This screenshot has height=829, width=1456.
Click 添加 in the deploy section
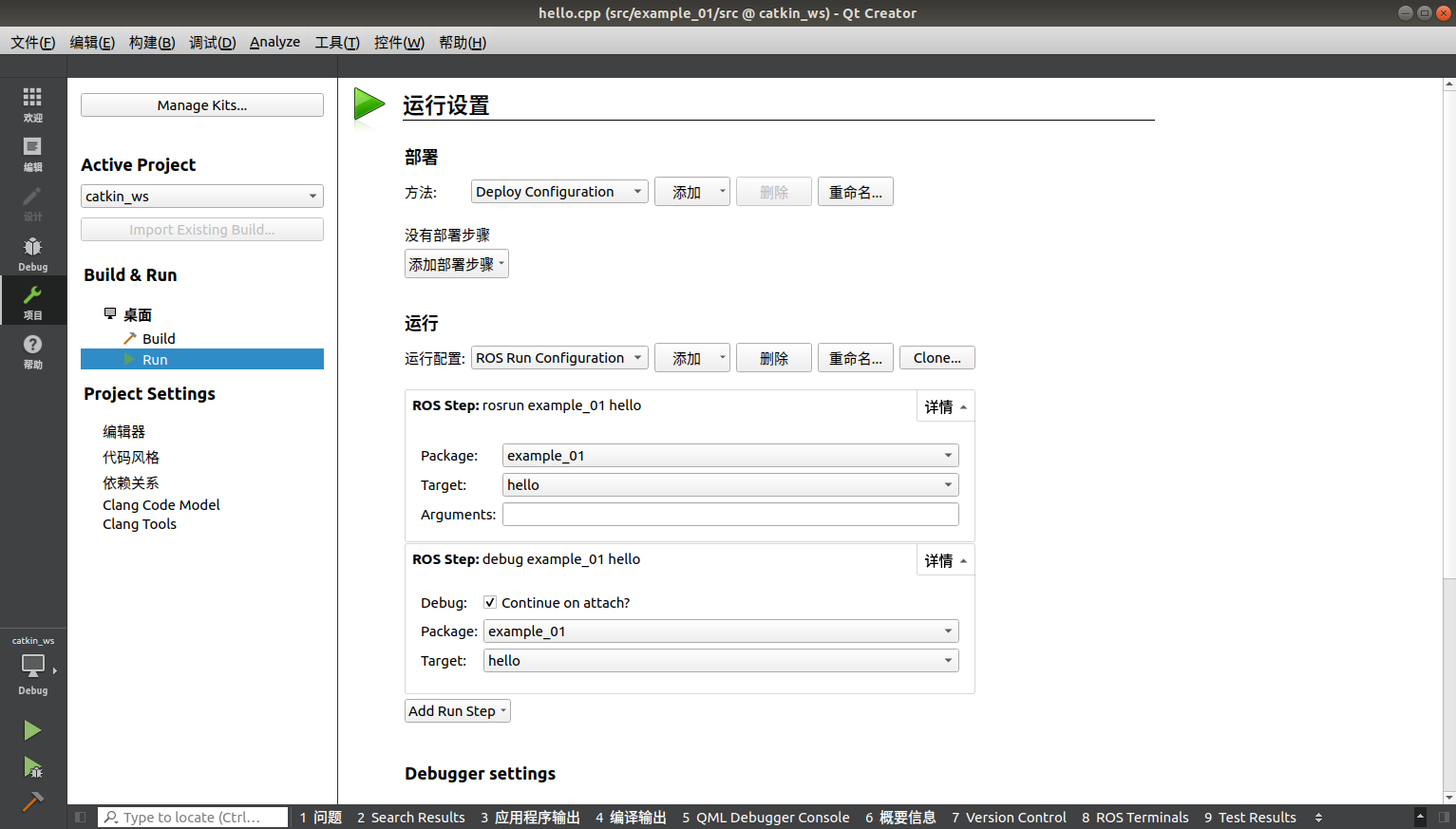(692, 192)
